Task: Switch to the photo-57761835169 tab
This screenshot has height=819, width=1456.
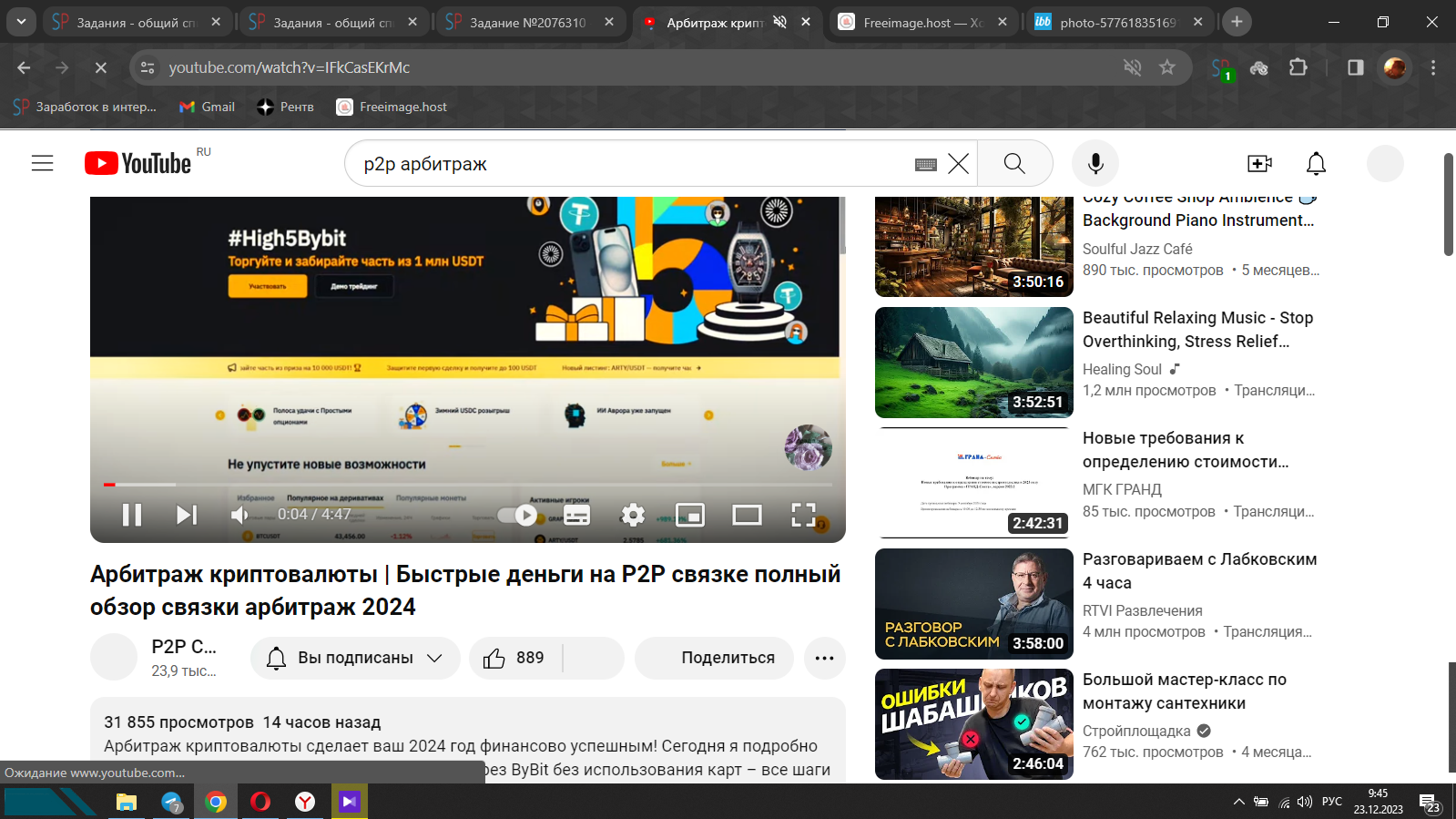Action: tap(1119, 22)
